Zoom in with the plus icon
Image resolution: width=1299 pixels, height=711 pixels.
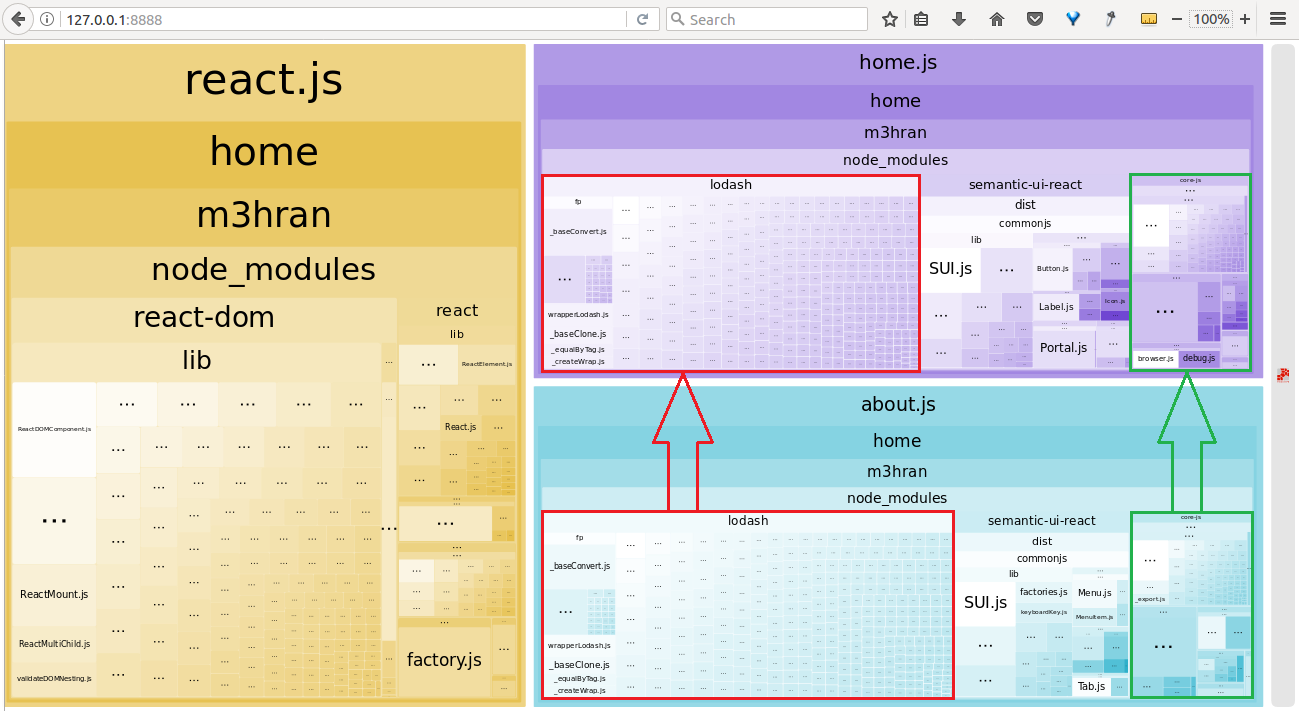click(1245, 19)
